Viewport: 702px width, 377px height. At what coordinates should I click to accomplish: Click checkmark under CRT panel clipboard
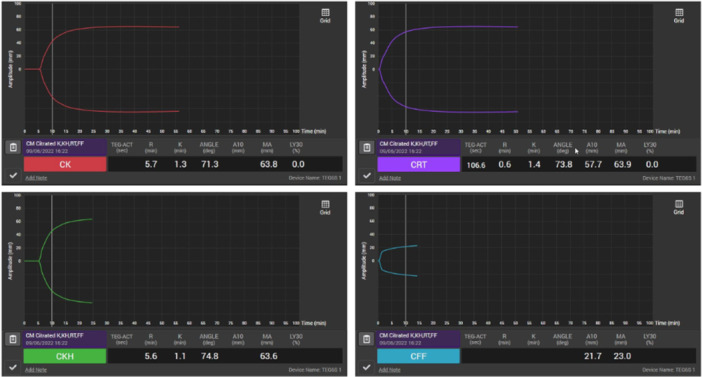[x=367, y=175]
